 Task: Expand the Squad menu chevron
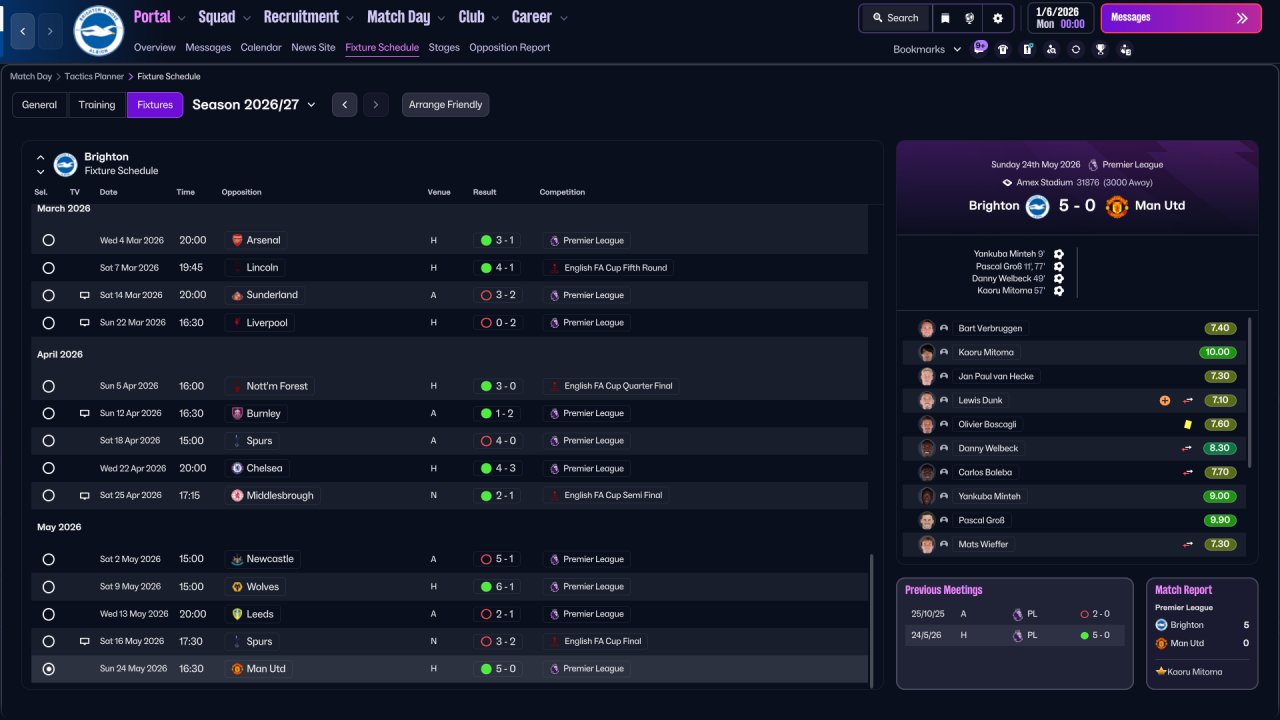[x=246, y=18]
